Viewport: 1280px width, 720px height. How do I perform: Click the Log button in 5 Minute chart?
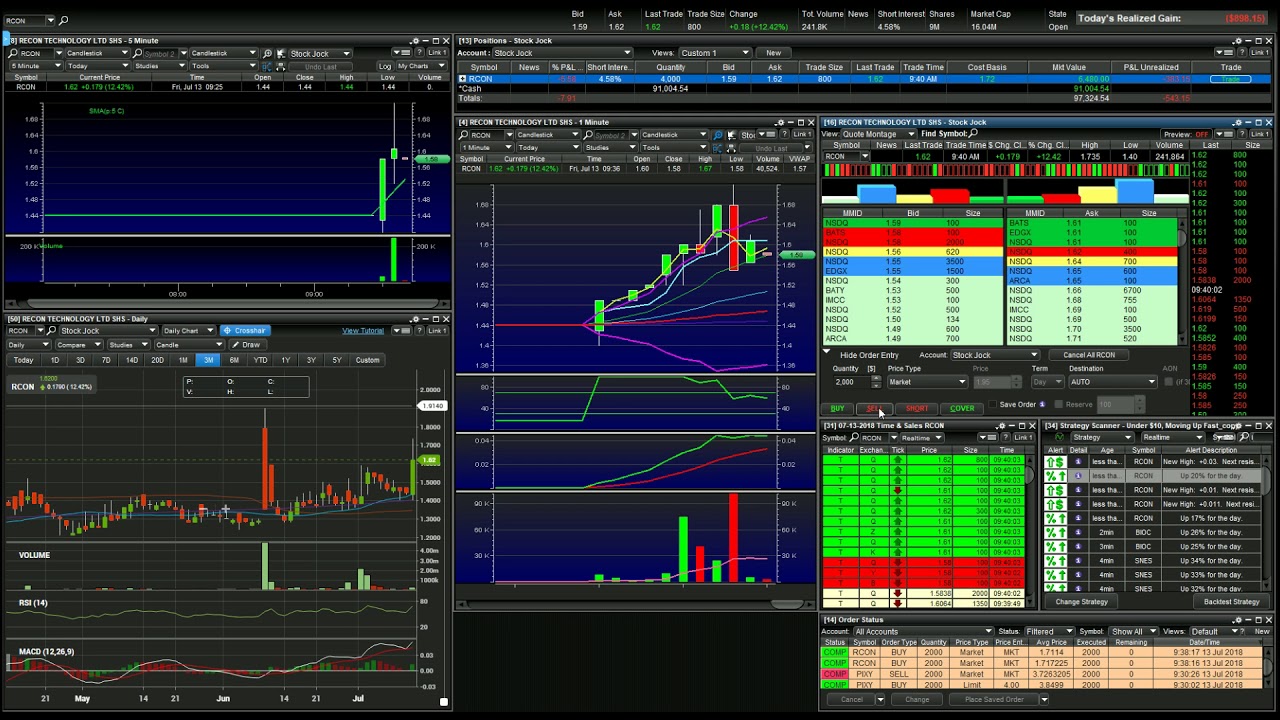[385, 66]
